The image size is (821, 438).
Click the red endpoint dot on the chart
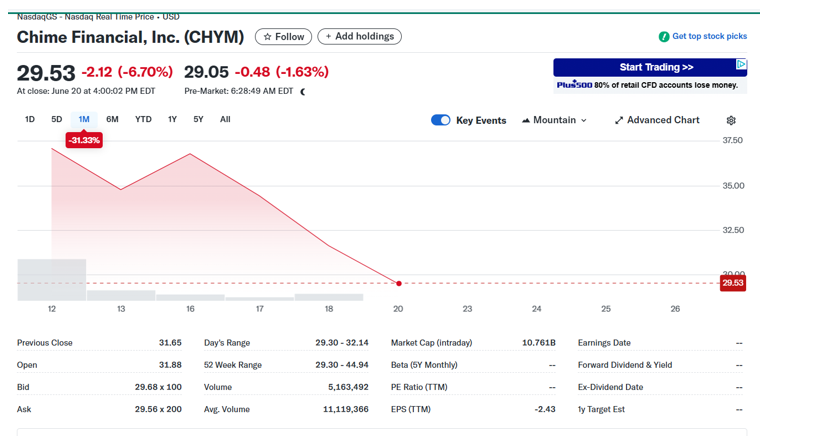pos(399,284)
